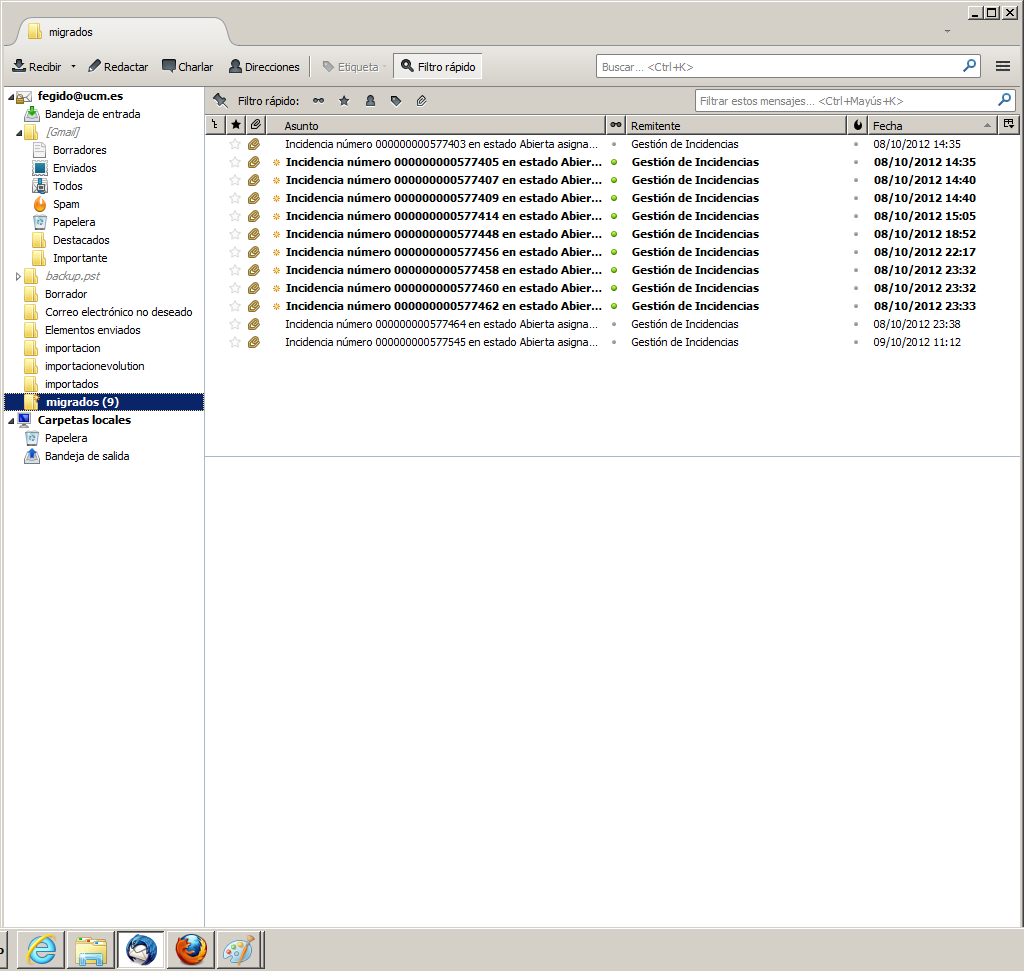This screenshot has width=1024, height=971.
Task: Collapse the [Gmail] folder tree
Action: point(18,132)
